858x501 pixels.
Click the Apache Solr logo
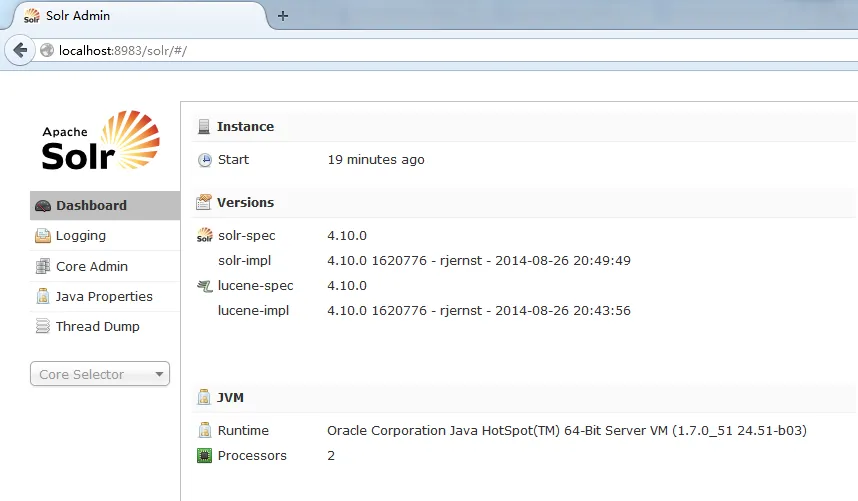coord(101,141)
